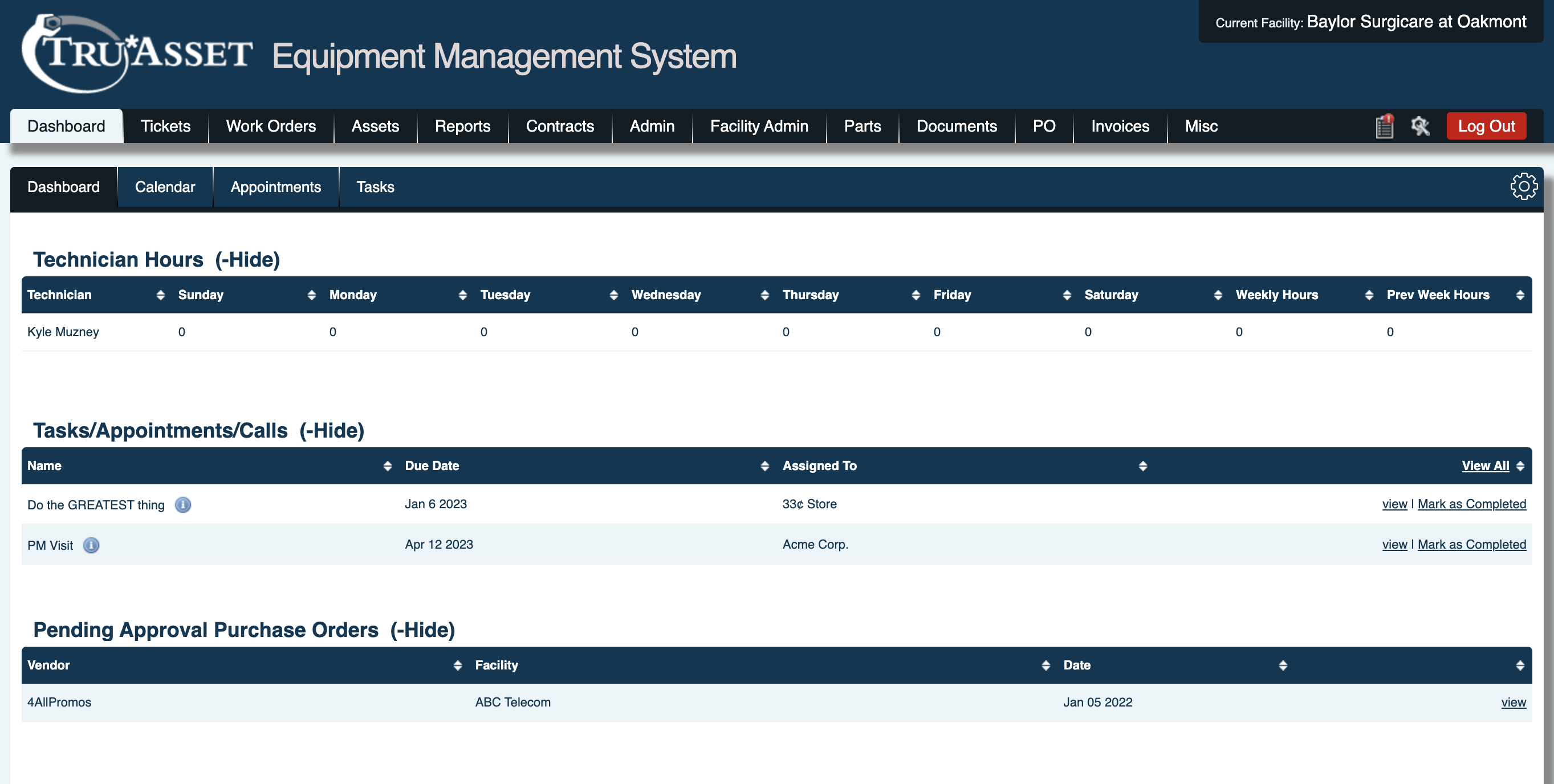View the Do the GREATEST thing task

(1395, 504)
